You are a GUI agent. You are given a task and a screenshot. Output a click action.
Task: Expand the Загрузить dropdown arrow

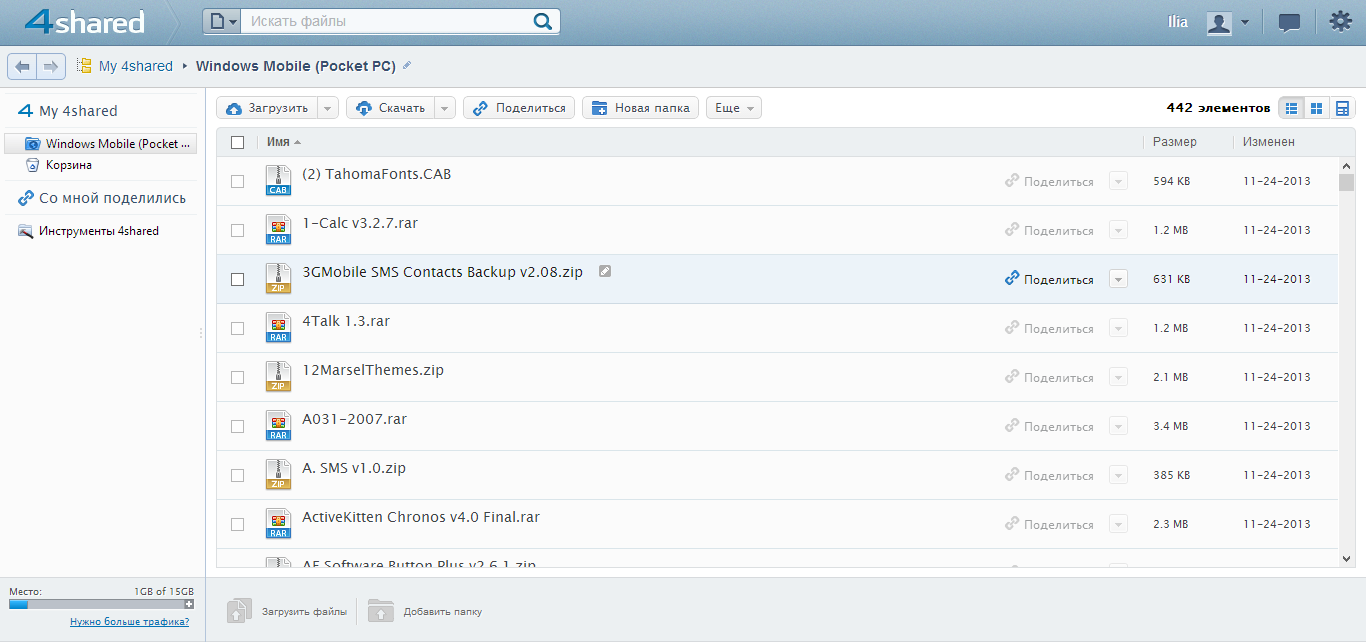pos(328,108)
